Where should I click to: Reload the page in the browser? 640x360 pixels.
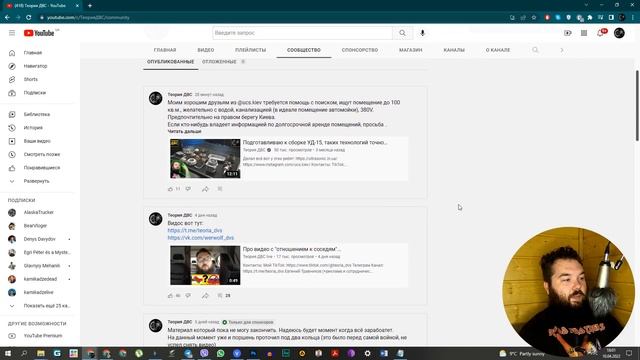(29, 18)
